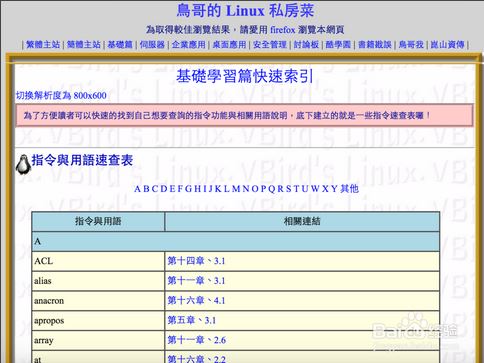This screenshot has width=484, height=363.
Task: Jump to letter I in the index
Action: [x=205, y=189]
